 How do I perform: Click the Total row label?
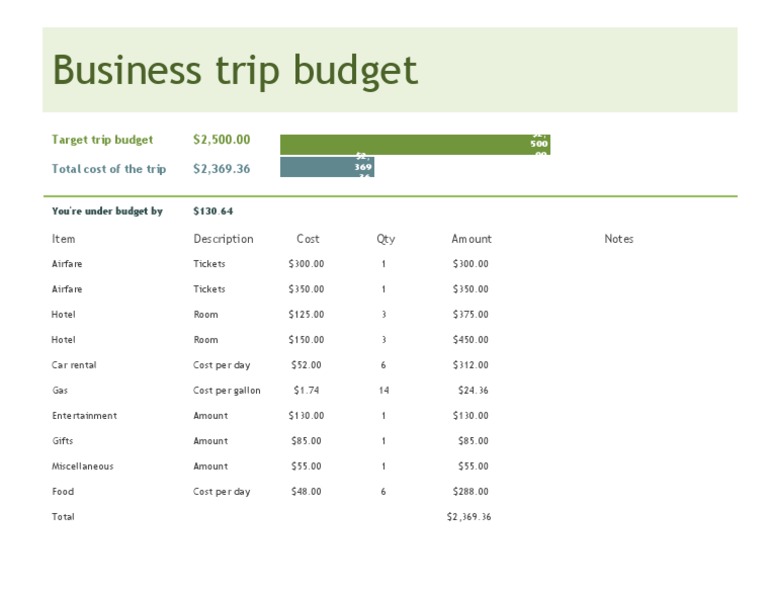63,517
